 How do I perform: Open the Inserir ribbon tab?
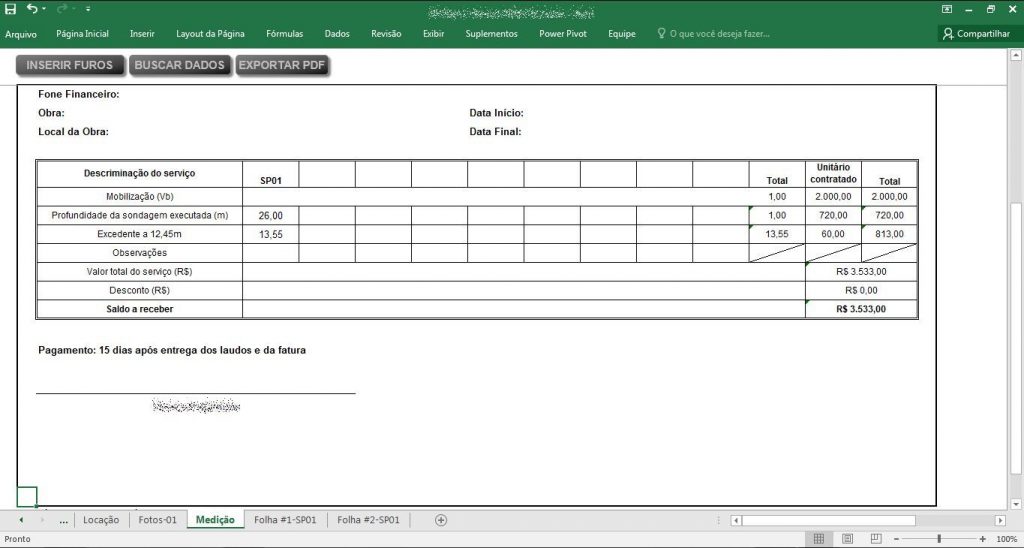pos(142,34)
